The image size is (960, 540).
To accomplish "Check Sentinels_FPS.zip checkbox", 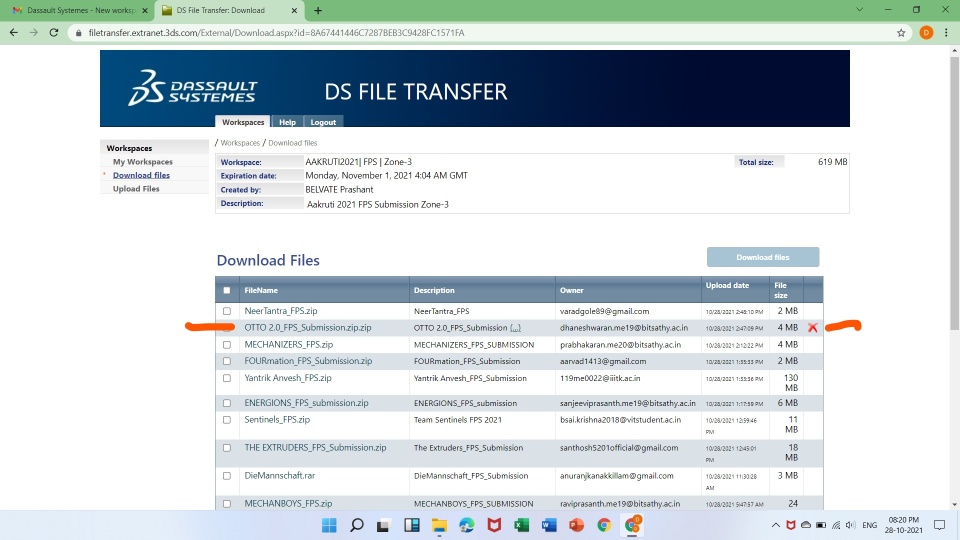I will (x=227, y=420).
